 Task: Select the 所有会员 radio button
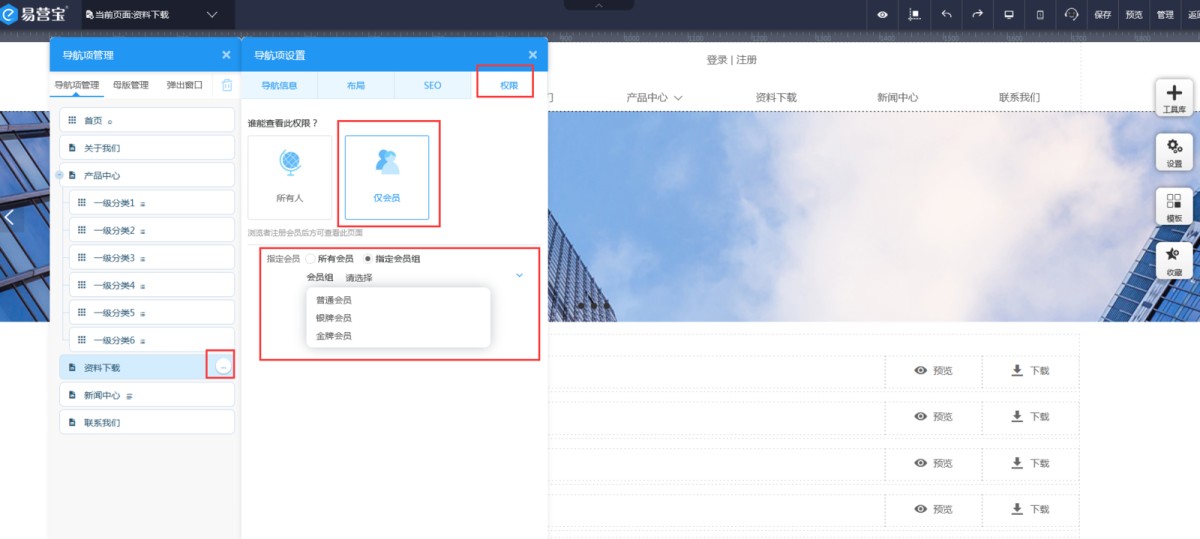[x=311, y=258]
